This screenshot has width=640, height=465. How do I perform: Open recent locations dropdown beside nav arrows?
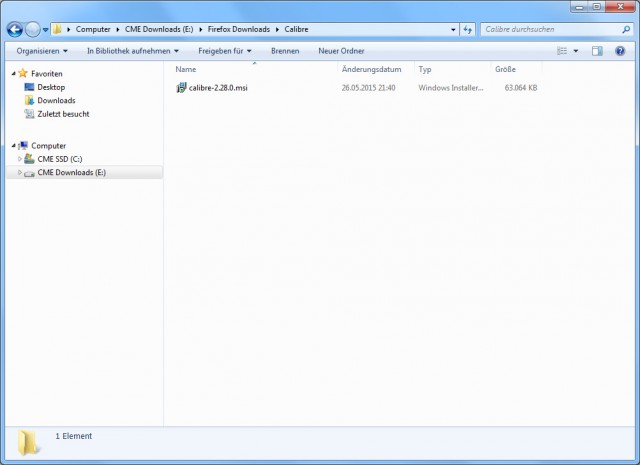click(45, 30)
